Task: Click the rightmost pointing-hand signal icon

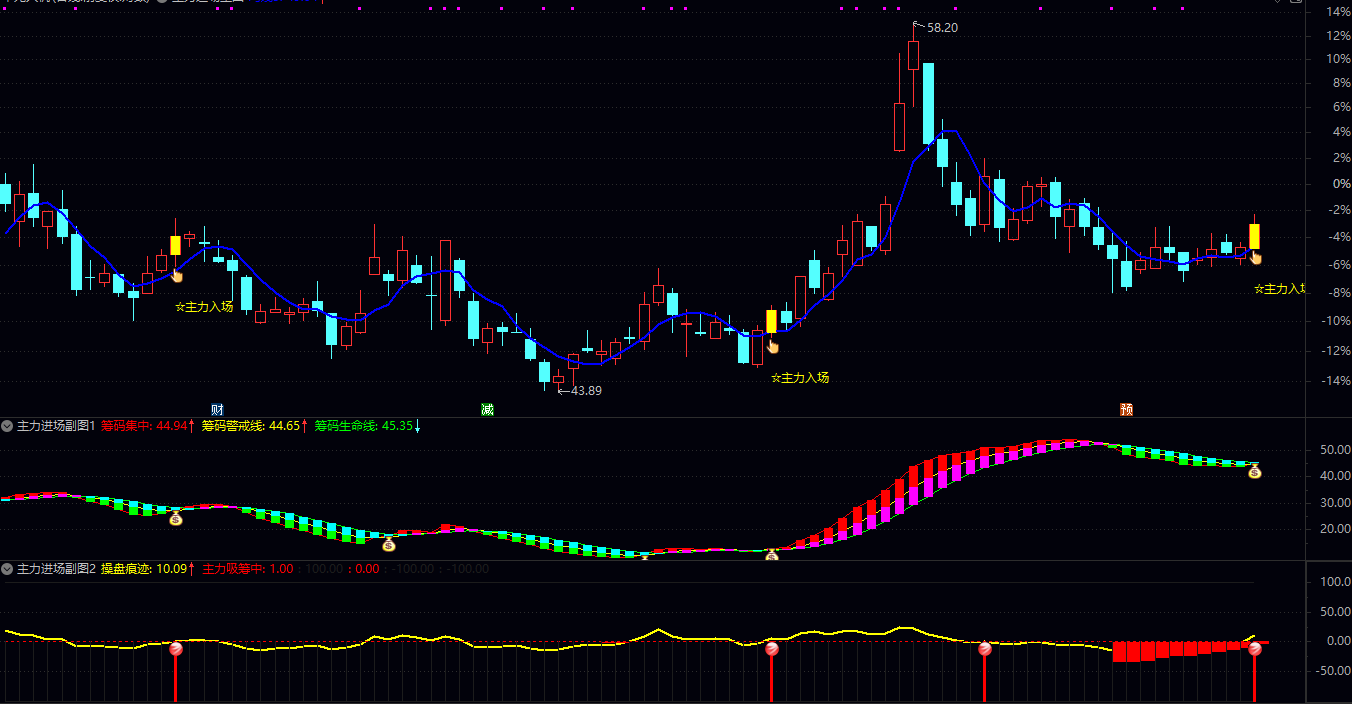Action: pos(1256,257)
